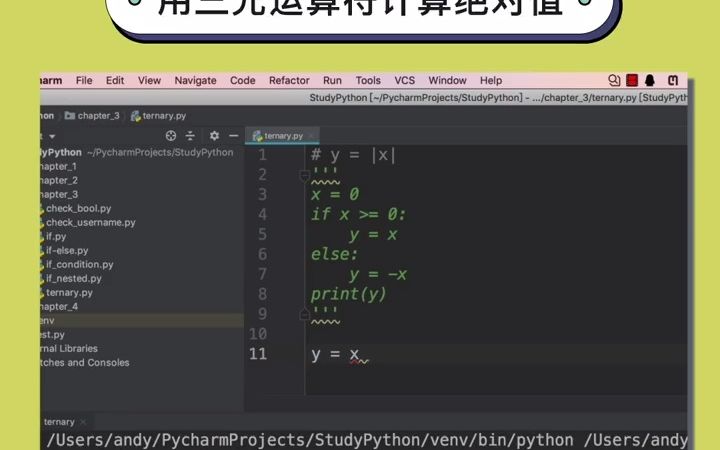Screen dimensions: 720x450
Task: Click the search chat icon in menu bar
Action: 614,80
